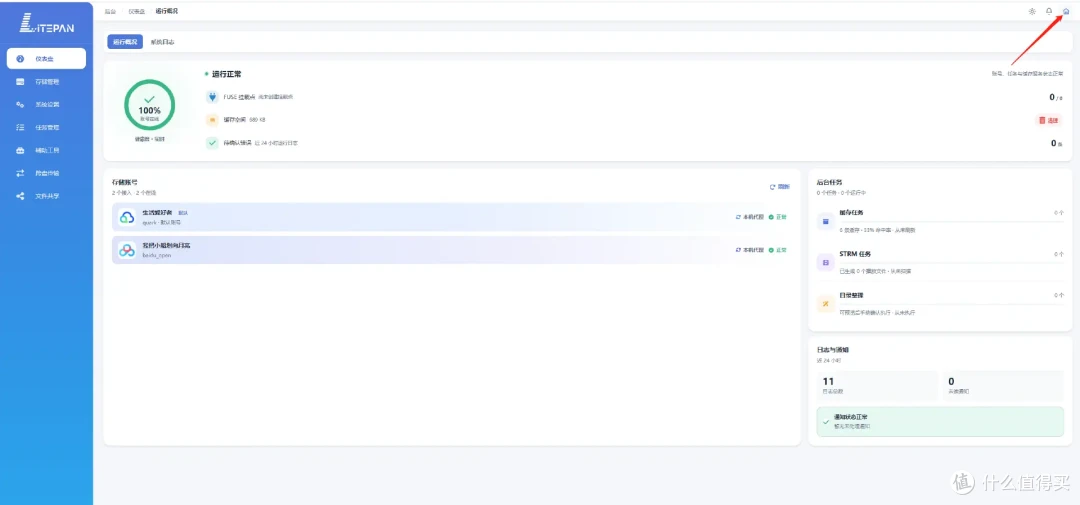Click the 100% health ring
Viewport: 1080px width, 505px height.
149,105
